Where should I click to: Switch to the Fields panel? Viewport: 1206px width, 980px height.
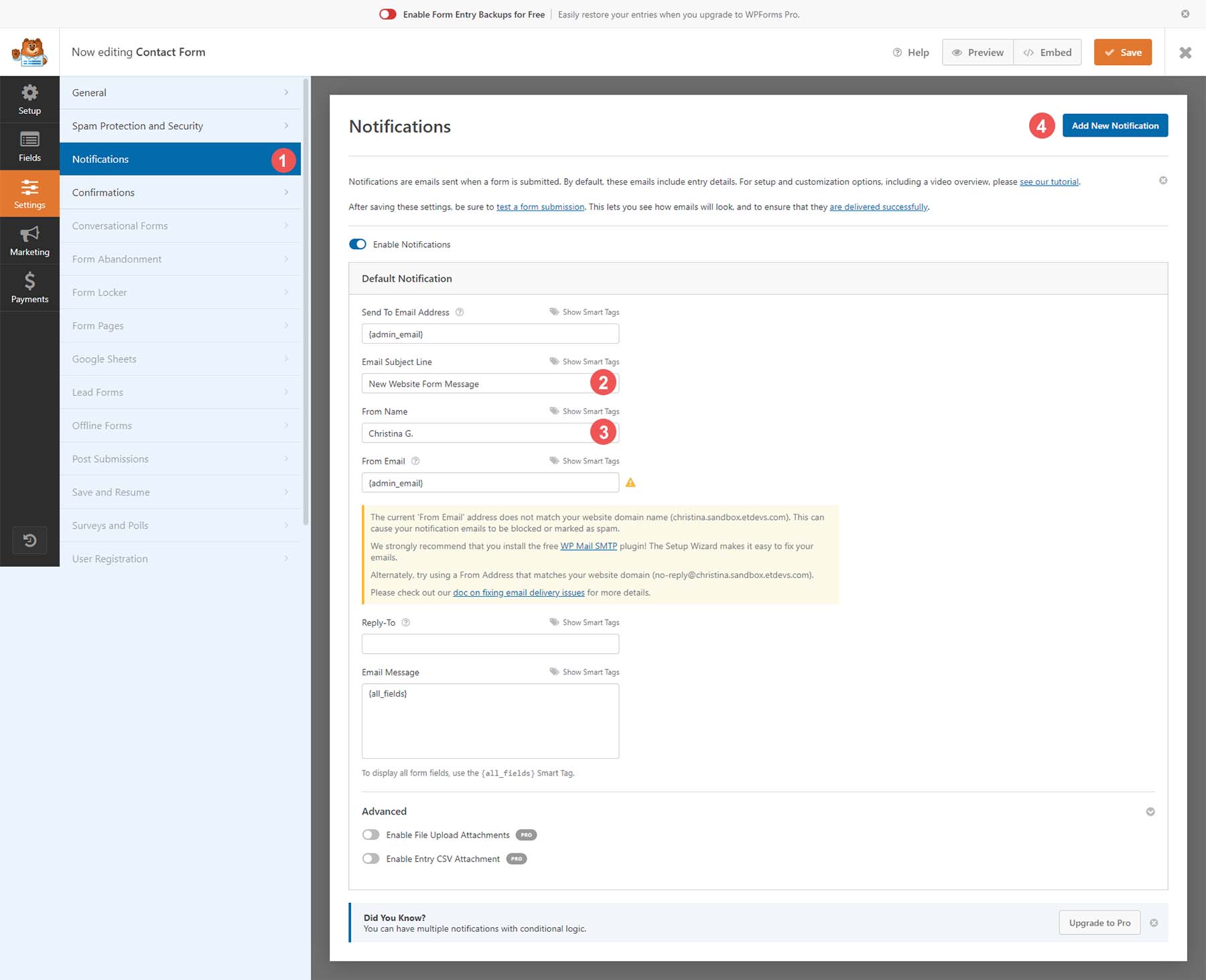(29, 146)
